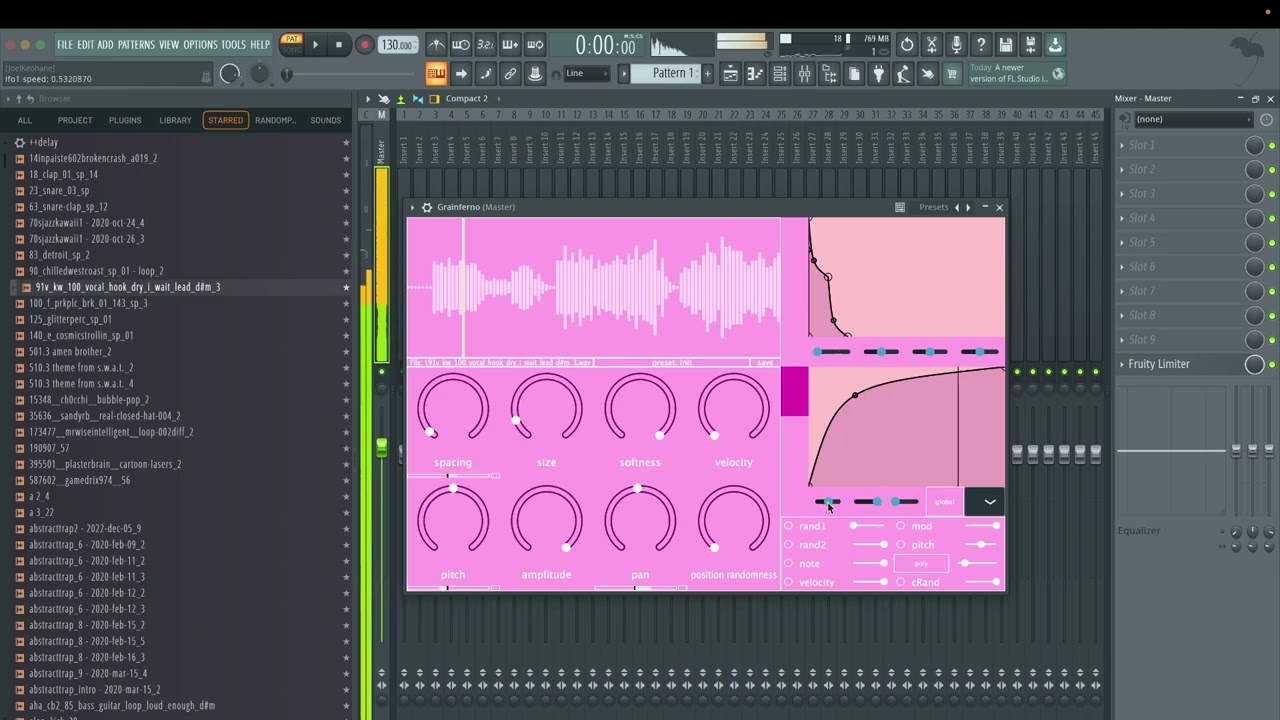Open the mixer view icon
Image resolution: width=1280 pixels, height=720 pixels.
pyautogui.click(x=804, y=73)
